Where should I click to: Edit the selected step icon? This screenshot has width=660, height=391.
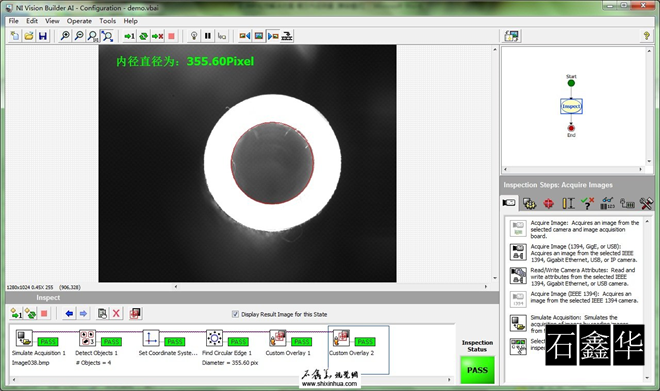(x=102, y=314)
